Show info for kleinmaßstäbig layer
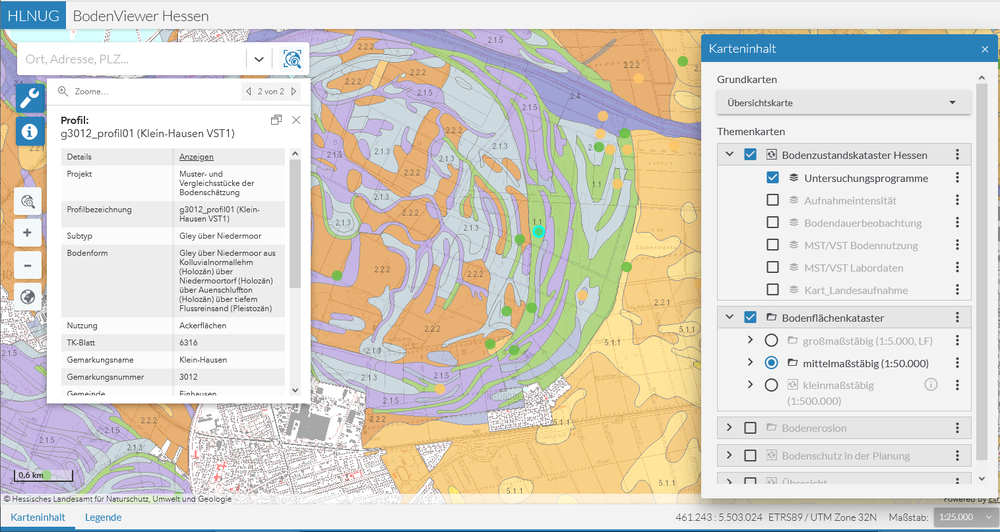 coord(930,385)
